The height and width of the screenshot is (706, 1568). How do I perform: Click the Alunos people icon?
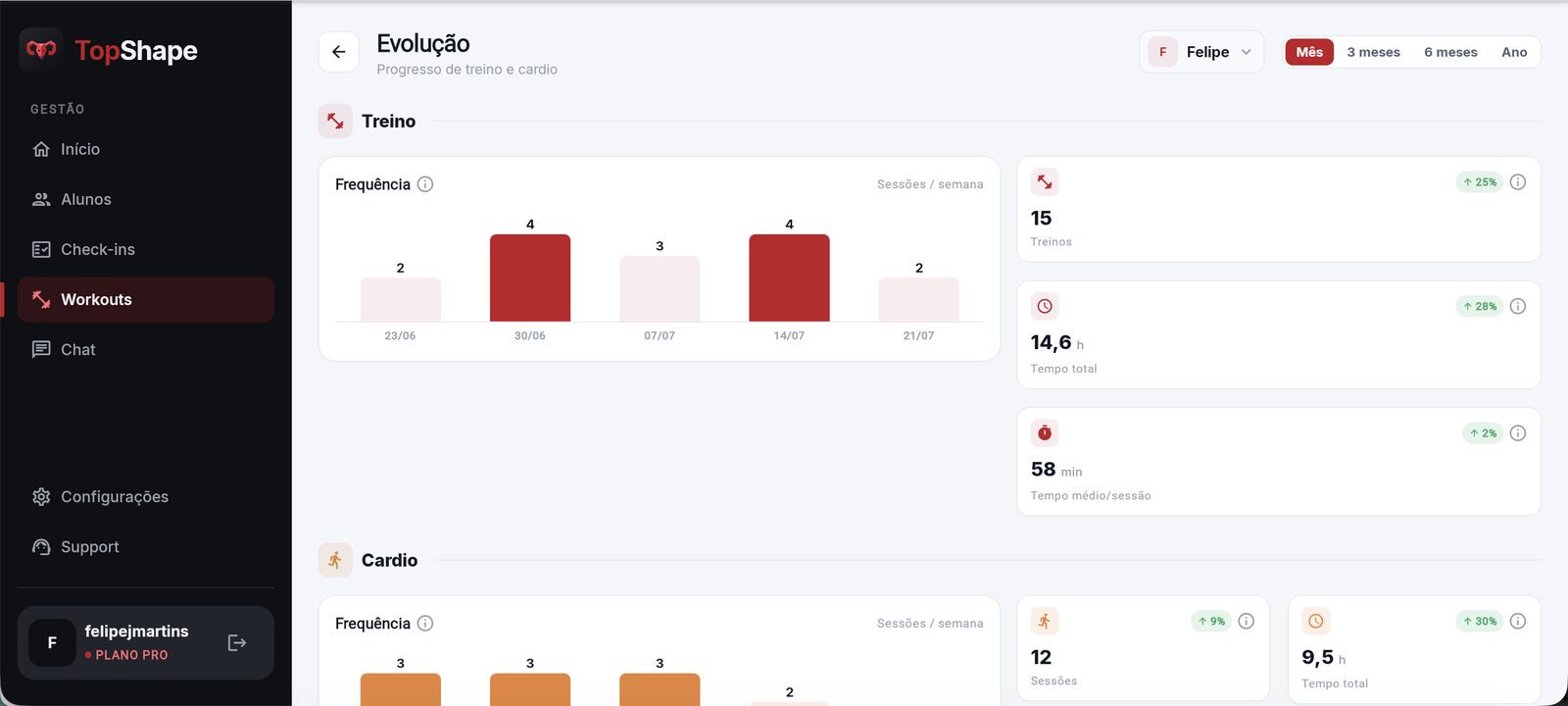coord(41,199)
